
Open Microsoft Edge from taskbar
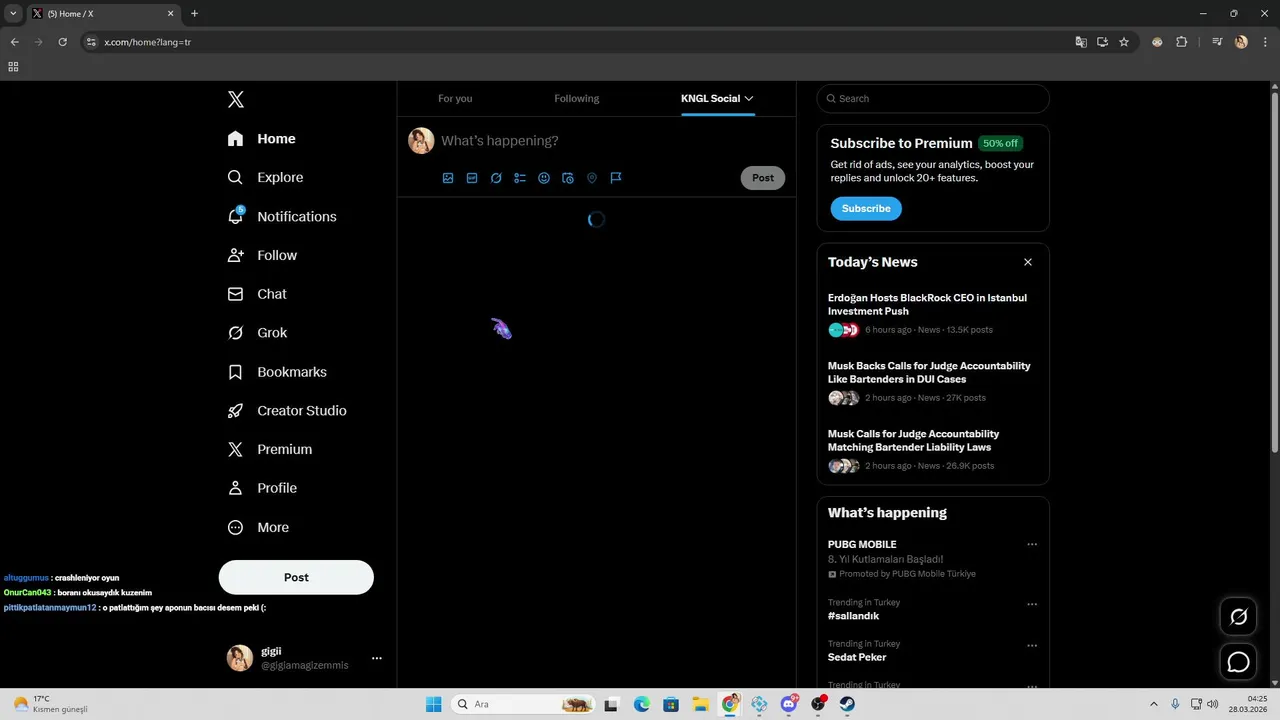point(641,704)
